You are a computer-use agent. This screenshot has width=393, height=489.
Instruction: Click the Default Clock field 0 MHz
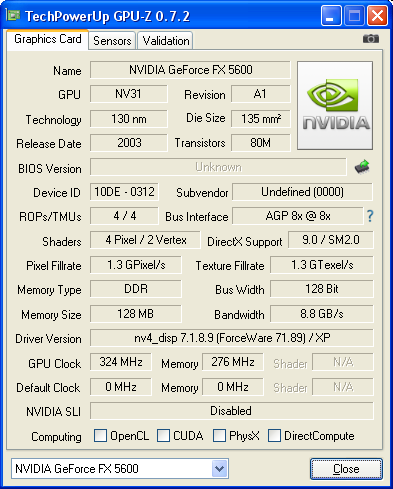tap(121, 387)
